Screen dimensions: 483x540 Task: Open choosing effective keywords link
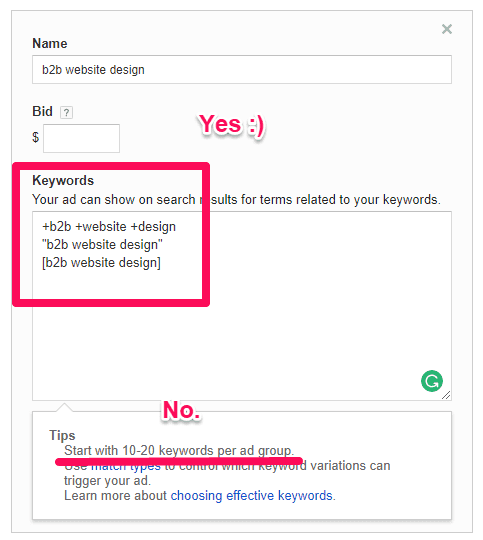point(251,496)
